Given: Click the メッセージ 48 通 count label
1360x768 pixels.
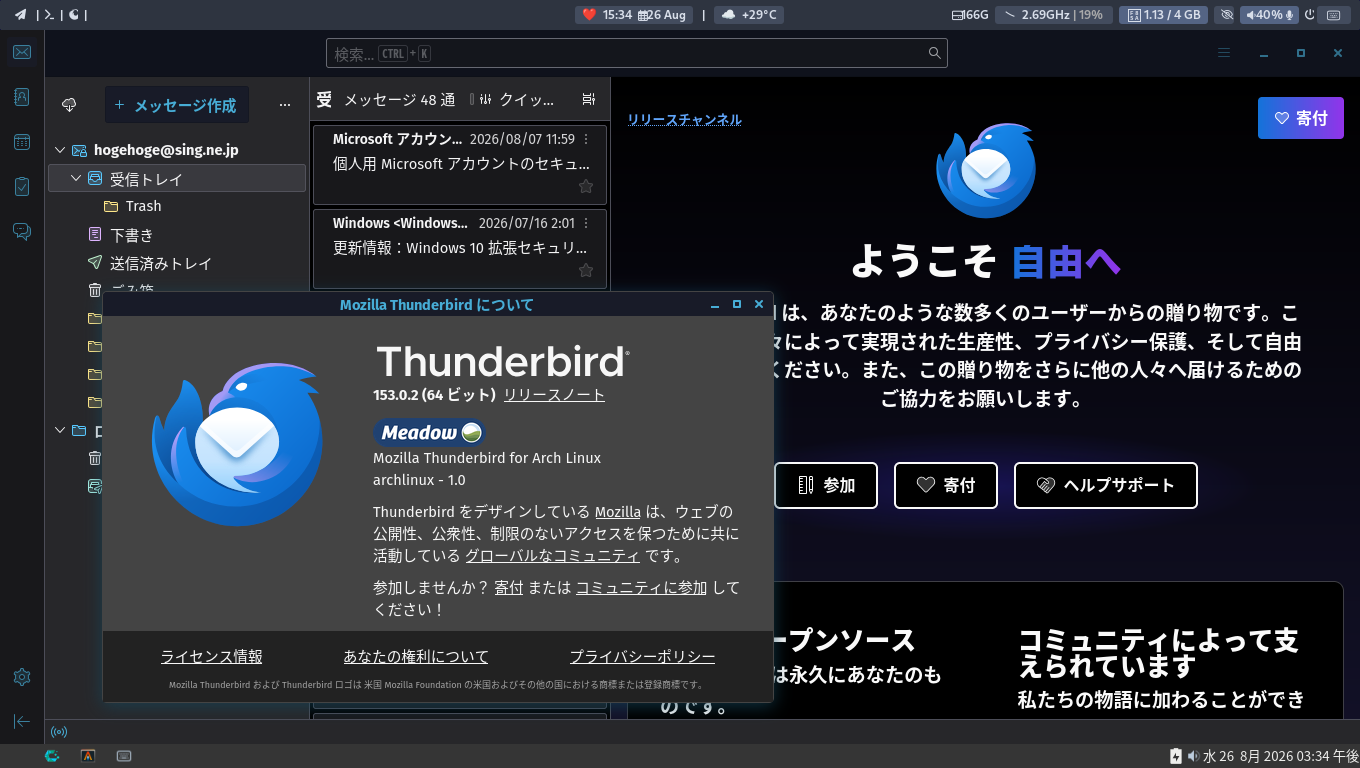Looking at the screenshot, I should point(399,99).
